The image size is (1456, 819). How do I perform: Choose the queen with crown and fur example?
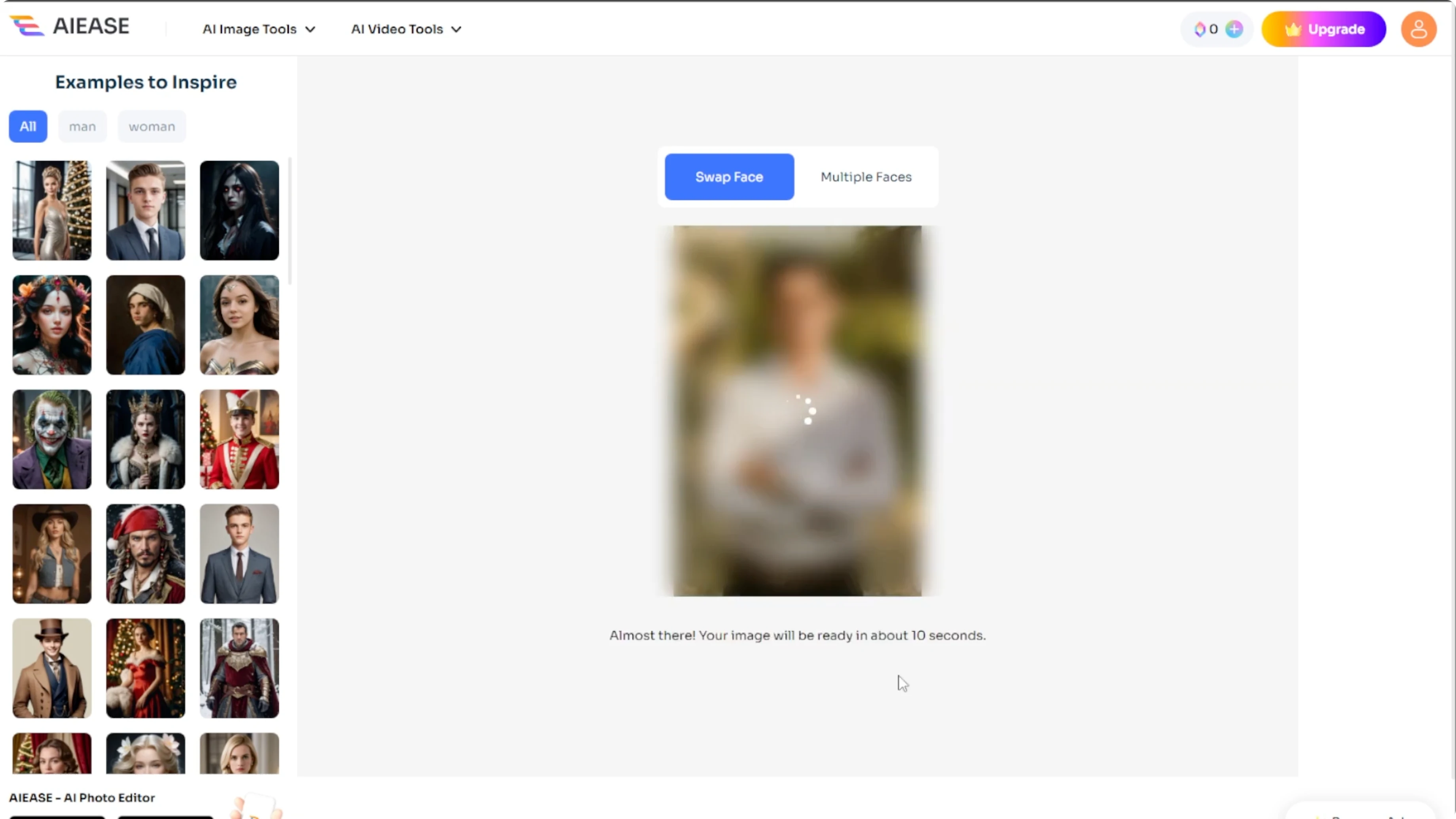146,439
